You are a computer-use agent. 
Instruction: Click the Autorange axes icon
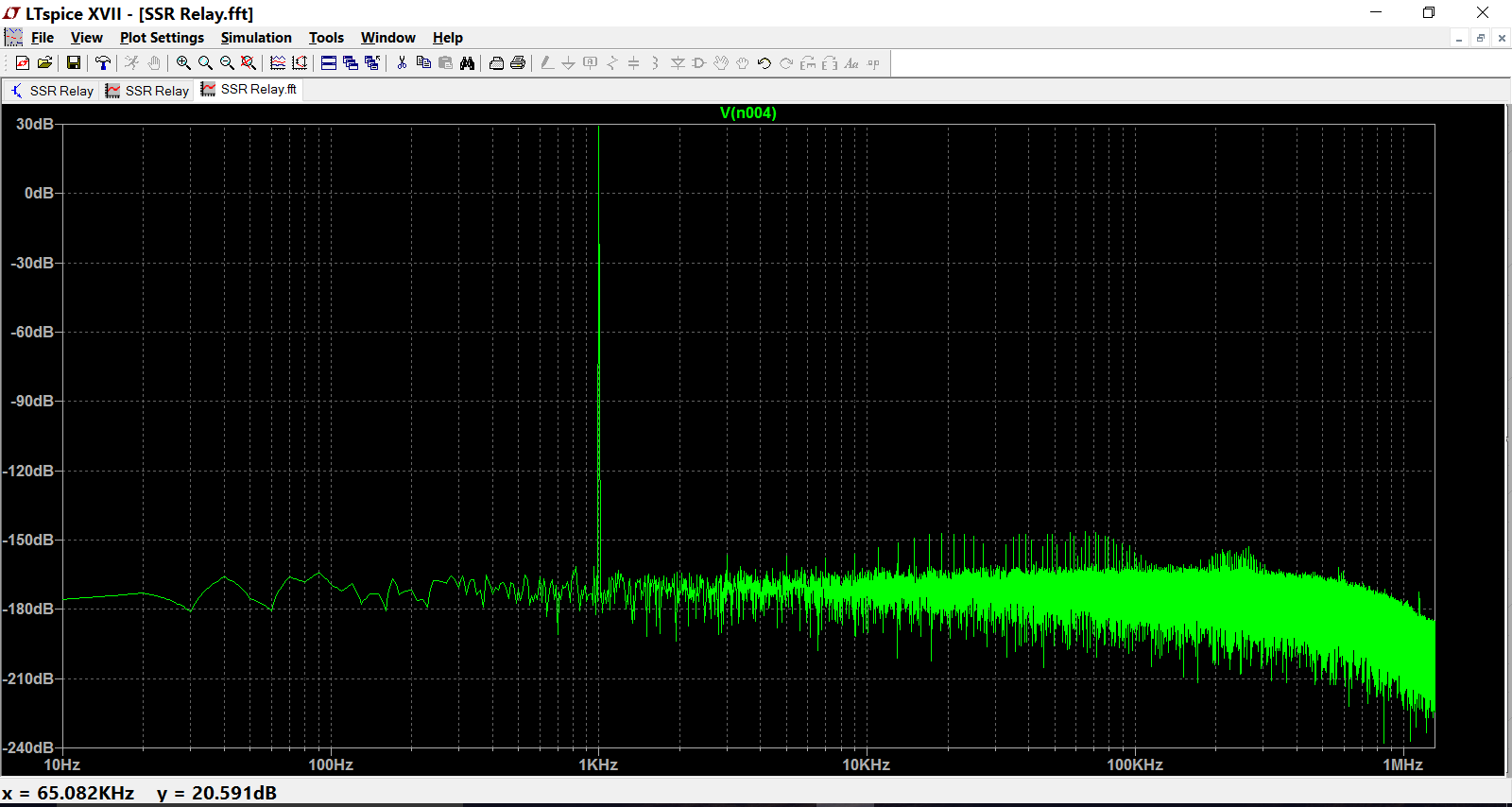300,63
